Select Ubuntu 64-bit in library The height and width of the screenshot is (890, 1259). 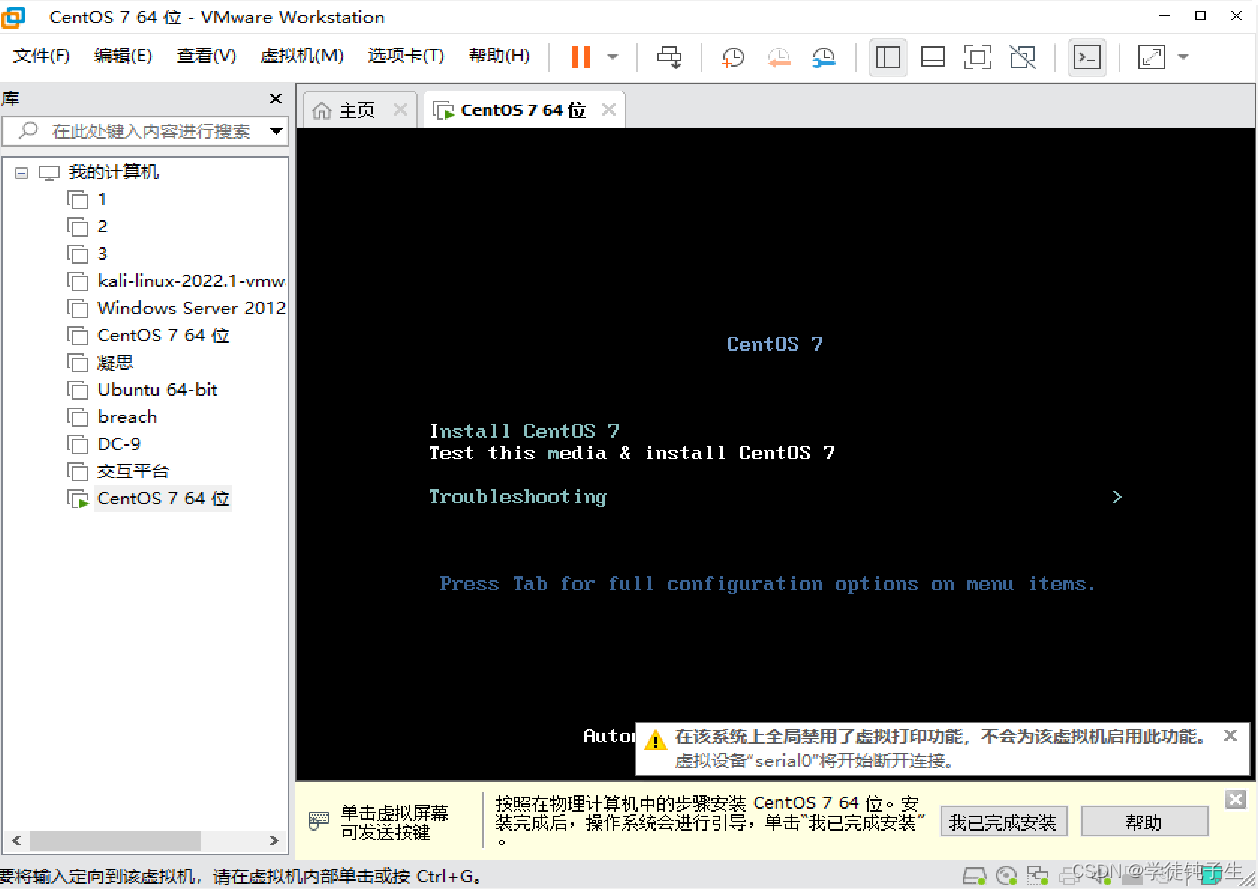(x=158, y=389)
